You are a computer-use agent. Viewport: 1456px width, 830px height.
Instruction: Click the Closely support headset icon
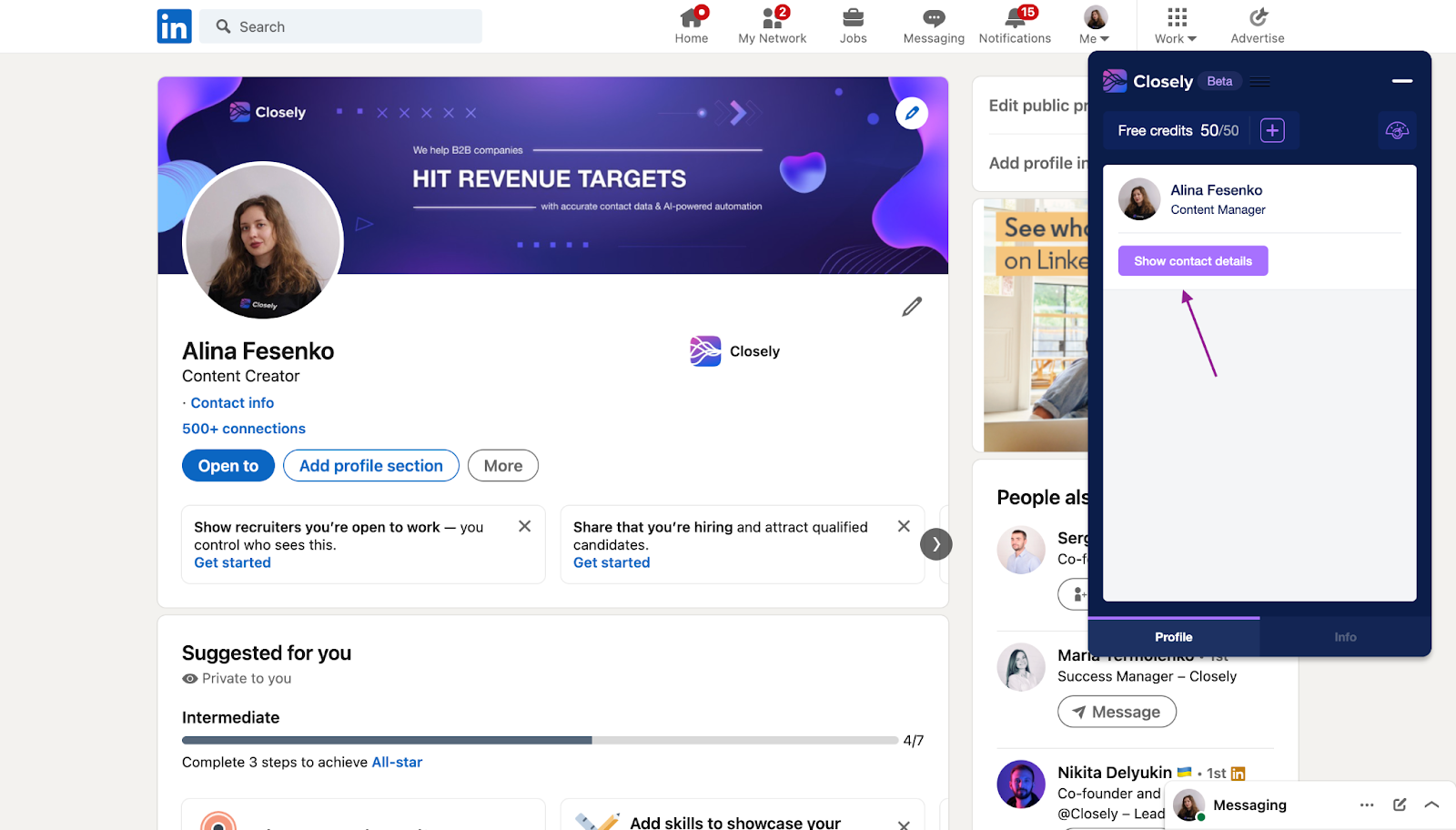click(1397, 131)
